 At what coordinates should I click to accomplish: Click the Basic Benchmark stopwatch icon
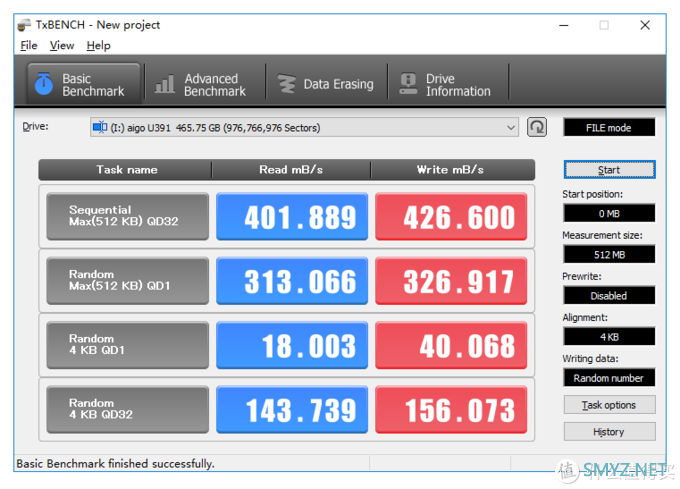pyautogui.click(x=43, y=84)
